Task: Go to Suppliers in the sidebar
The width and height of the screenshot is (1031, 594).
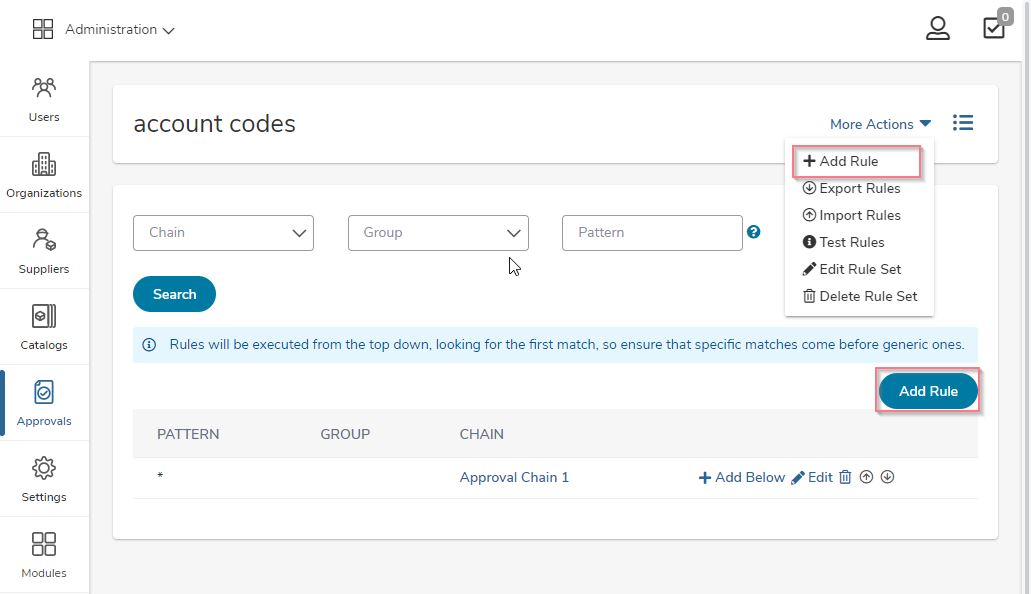Action: (x=44, y=251)
